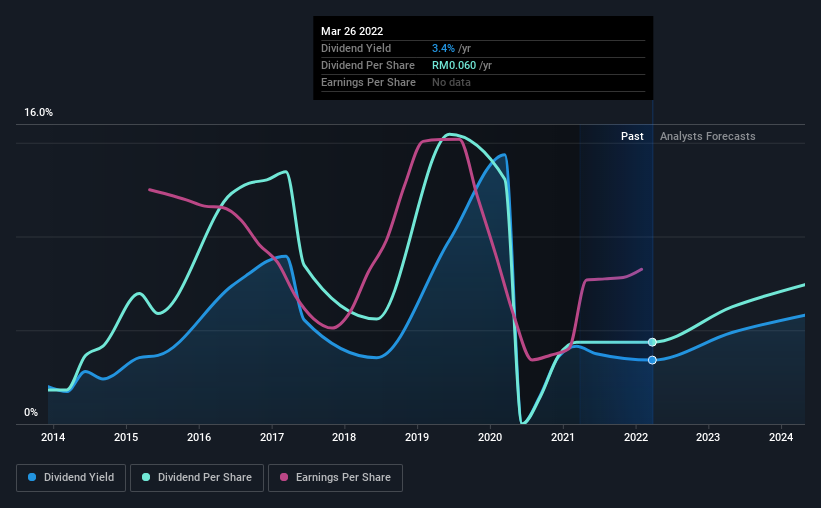Click the tooltip 'Earnings Per Share' row label
Screen dimensions: 821x508
pos(368,82)
